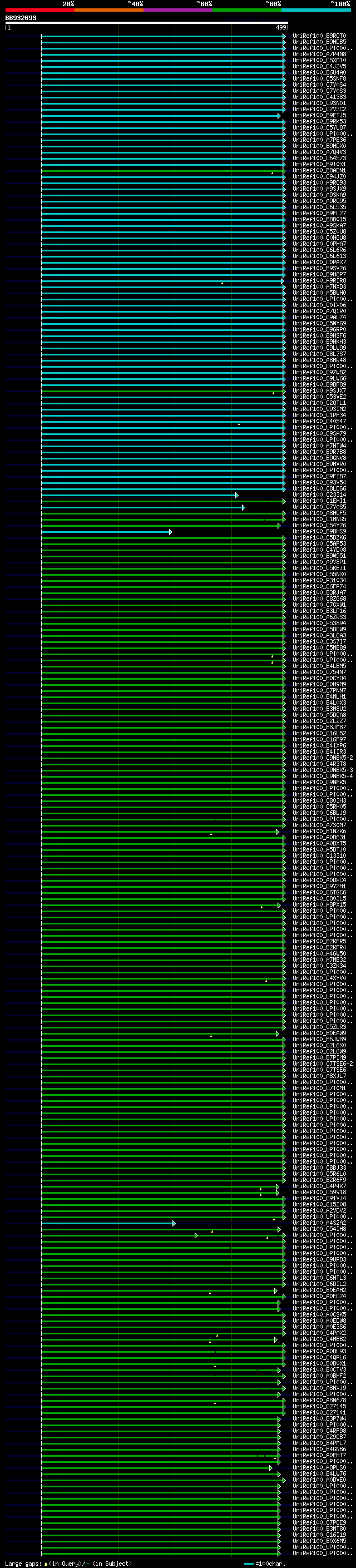
Task: Open hit UniRef100_A7P4N8
Action: point(319,54)
